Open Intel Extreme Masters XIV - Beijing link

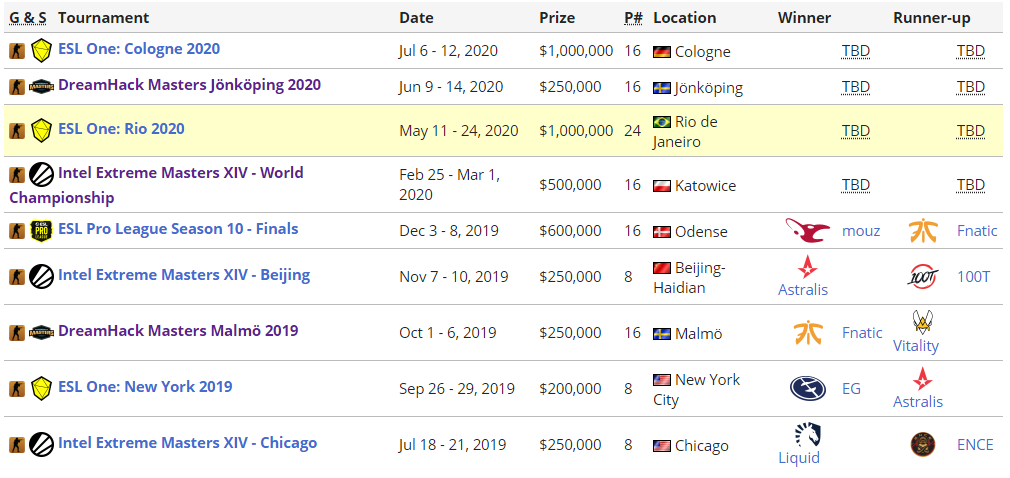point(184,275)
